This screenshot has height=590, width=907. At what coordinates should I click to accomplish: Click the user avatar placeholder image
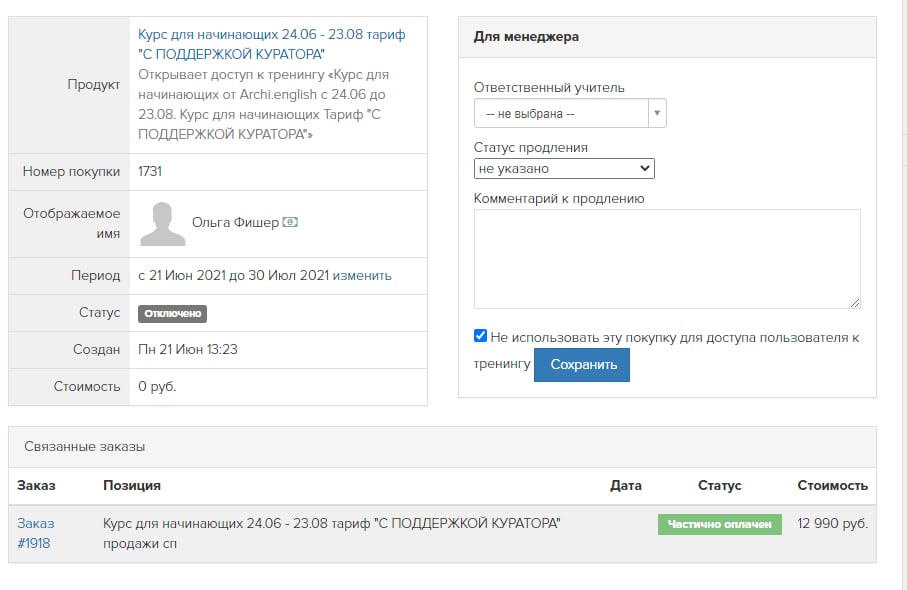(x=162, y=224)
